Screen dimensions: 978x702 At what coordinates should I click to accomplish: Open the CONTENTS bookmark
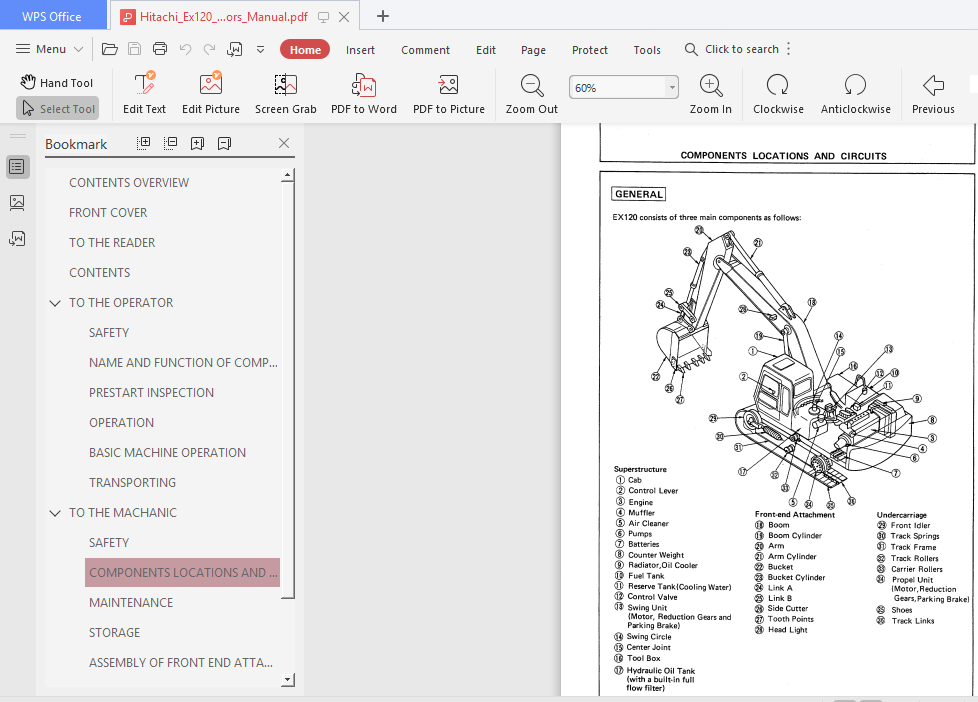100,273
